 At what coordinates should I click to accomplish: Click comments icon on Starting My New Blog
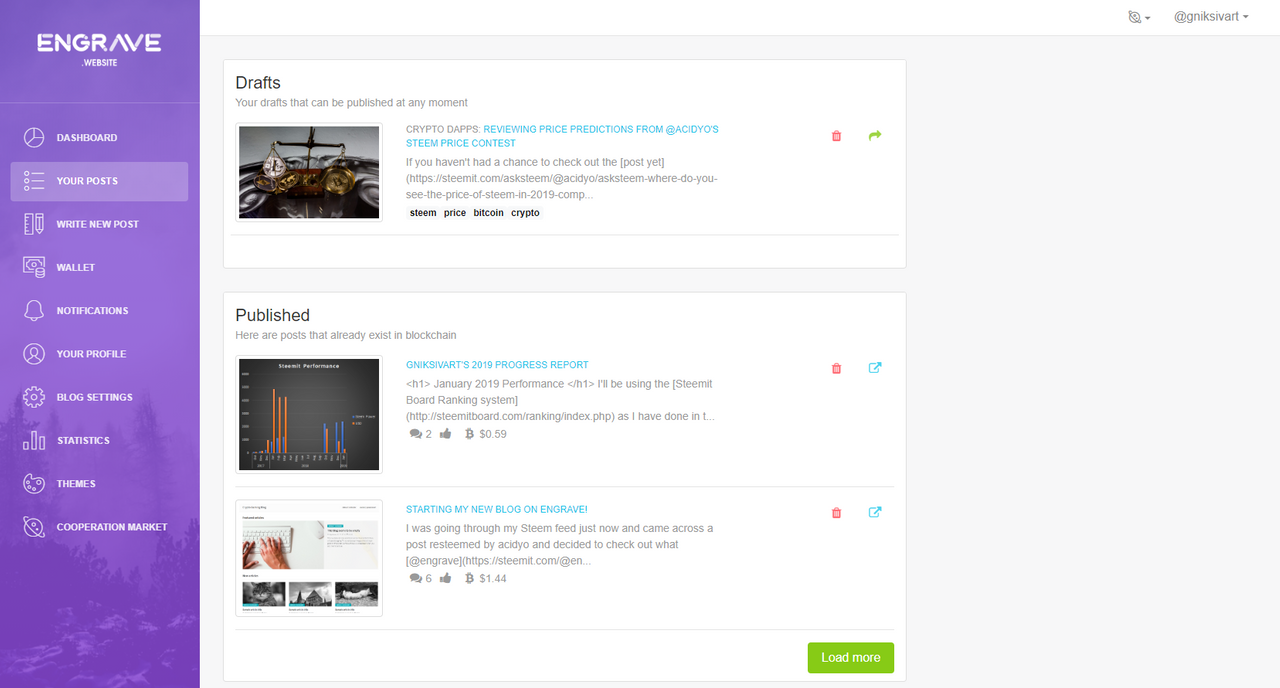(x=416, y=578)
